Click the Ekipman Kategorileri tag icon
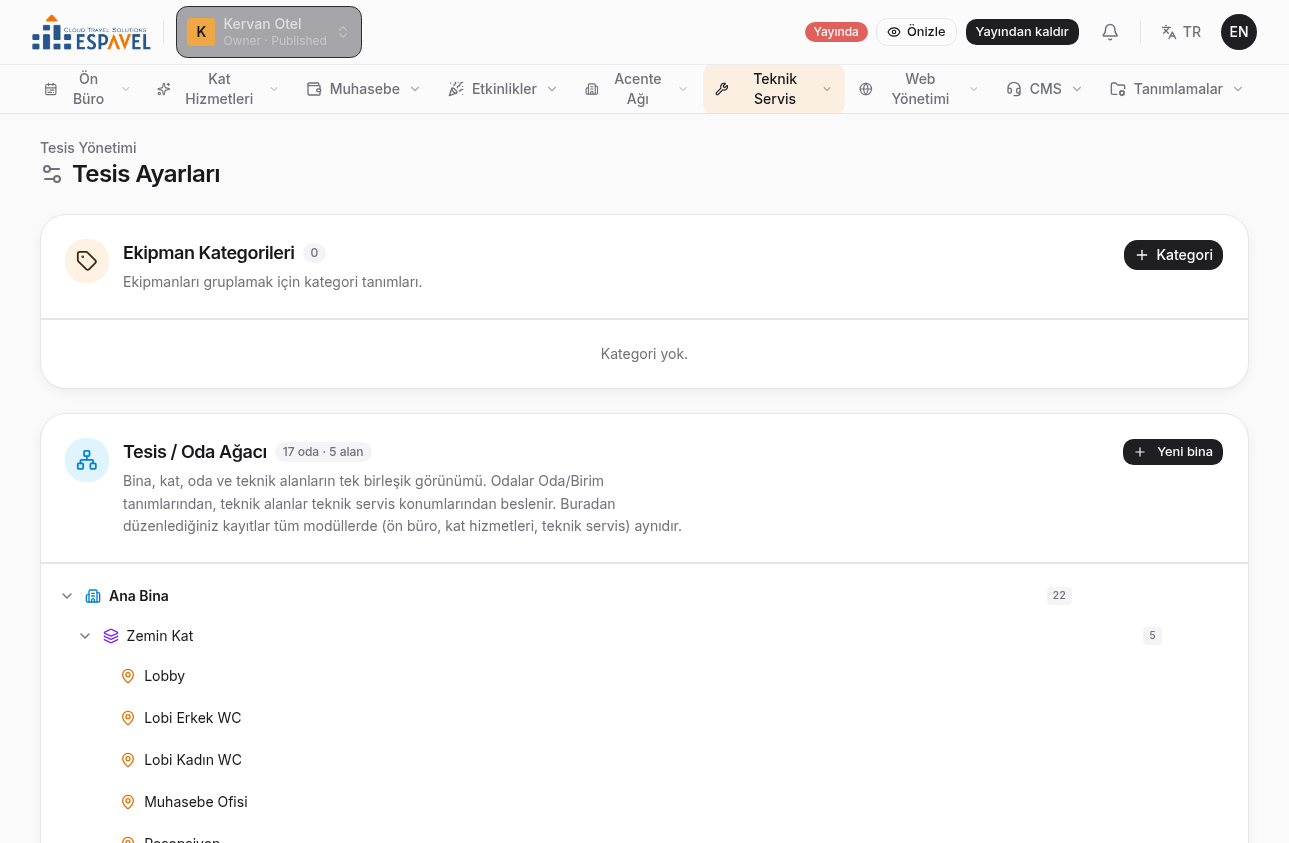 [x=87, y=261]
